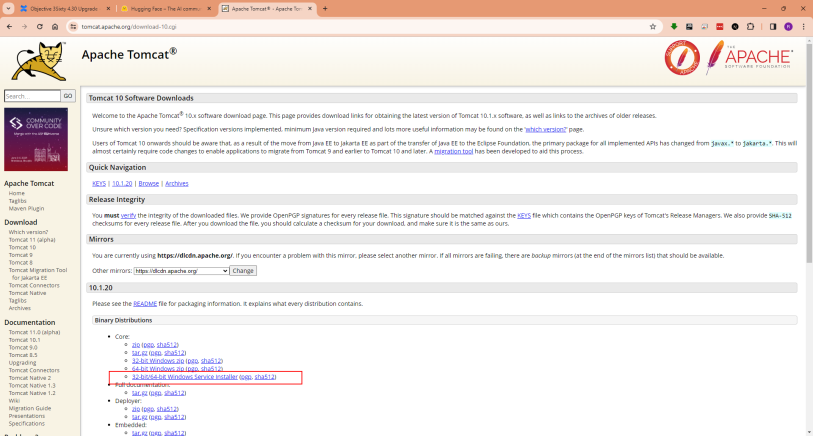The image size is (813, 436).
Task: Go back using the browser back arrow
Action: (9, 27)
